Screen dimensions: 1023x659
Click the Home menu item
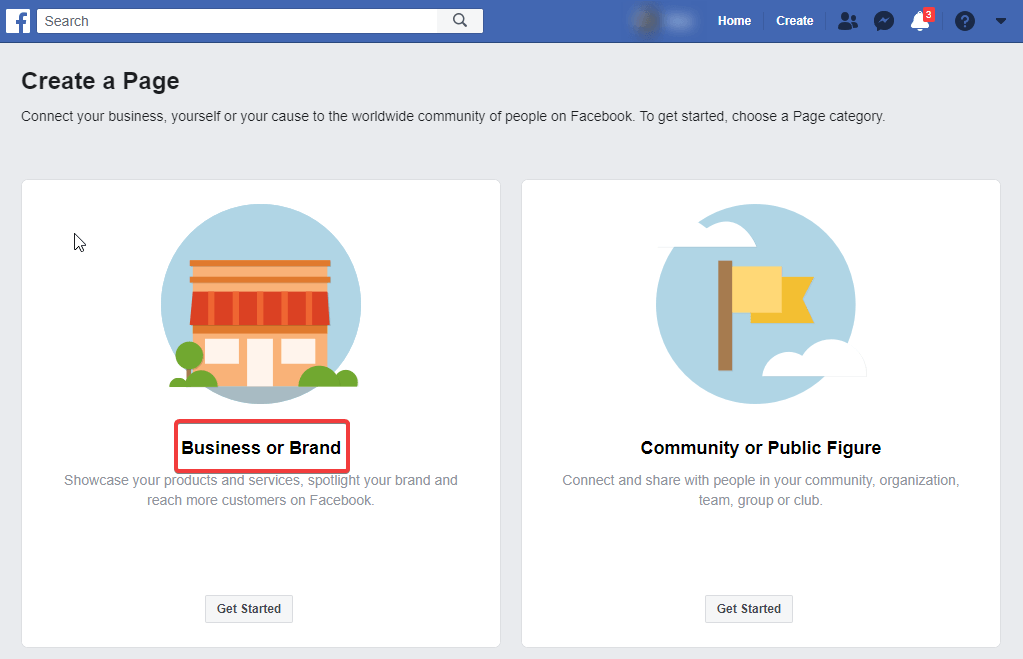pyautogui.click(x=734, y=20)
